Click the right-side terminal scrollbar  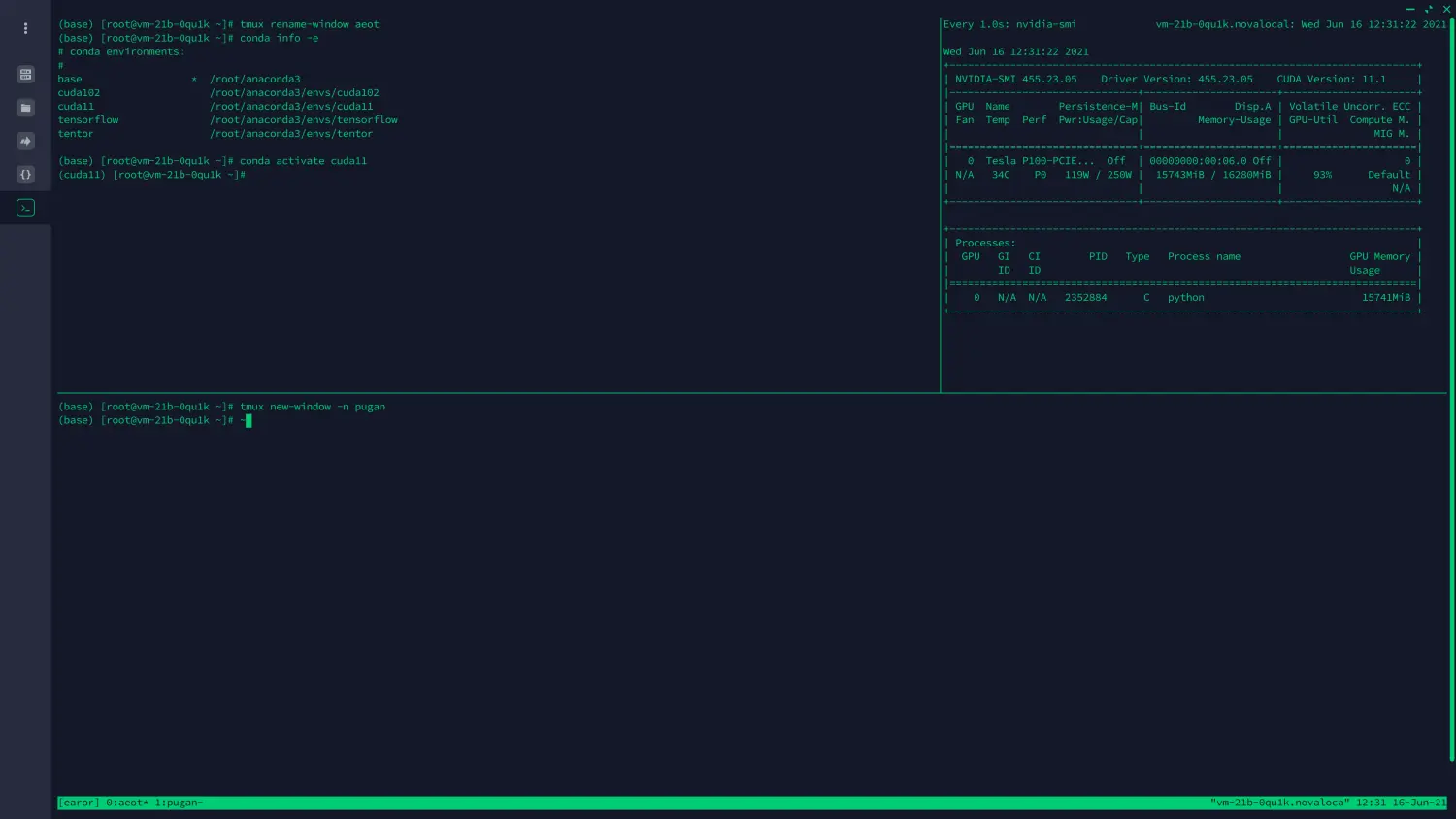[1451, 388]
